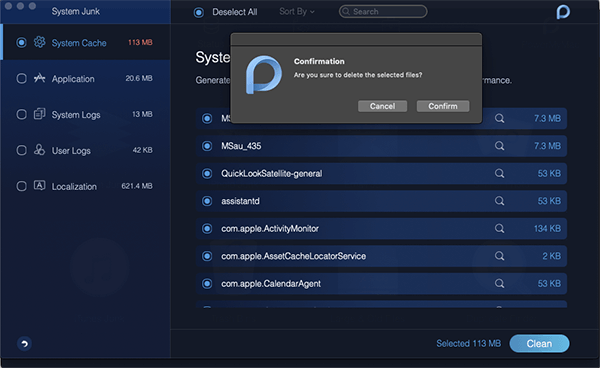Click the com.apple.CalendarAgent file name
Screen dimensions: 600x368
271,283
